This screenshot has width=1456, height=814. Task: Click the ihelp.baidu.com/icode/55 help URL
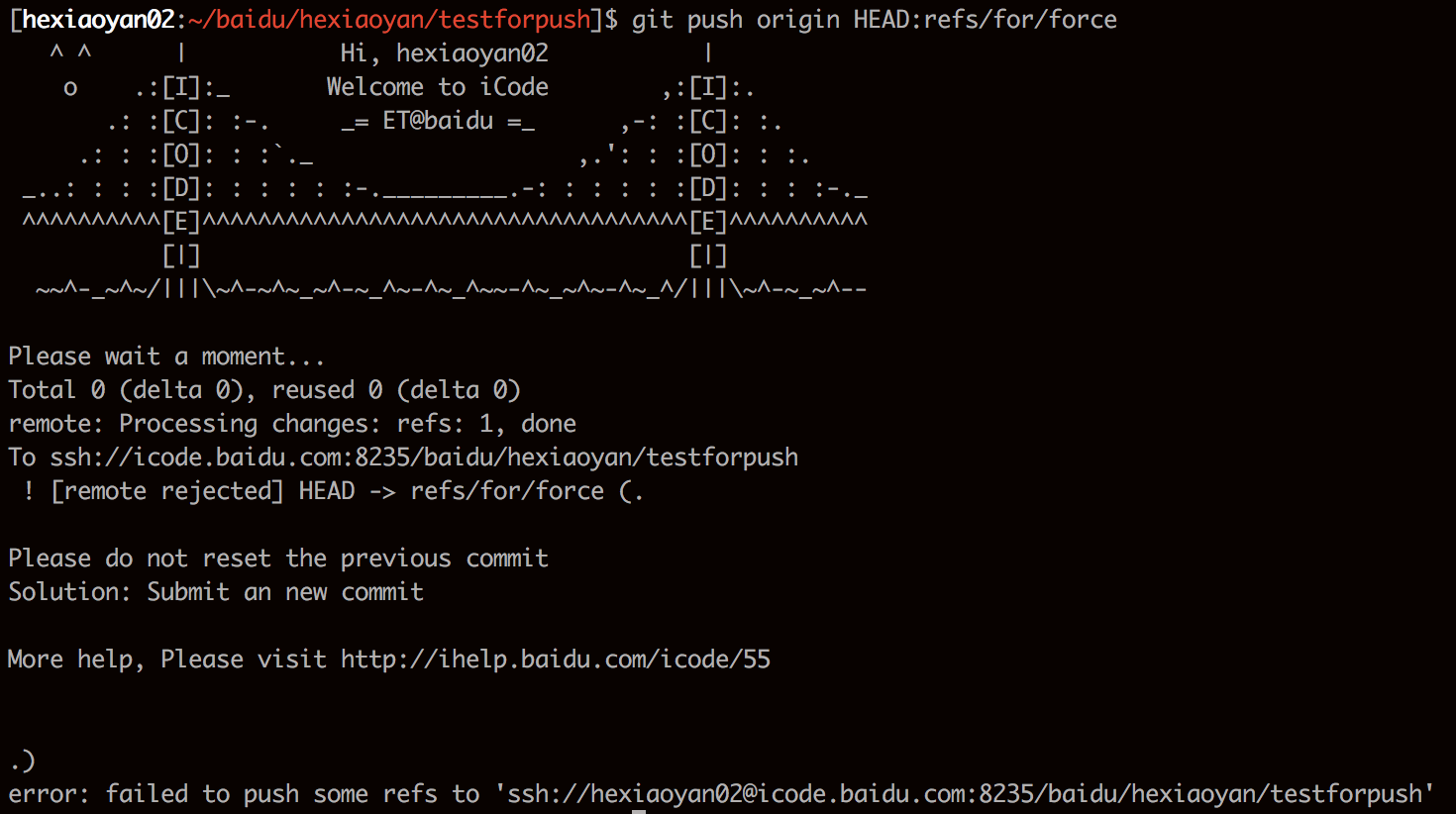tap(556, 660)
